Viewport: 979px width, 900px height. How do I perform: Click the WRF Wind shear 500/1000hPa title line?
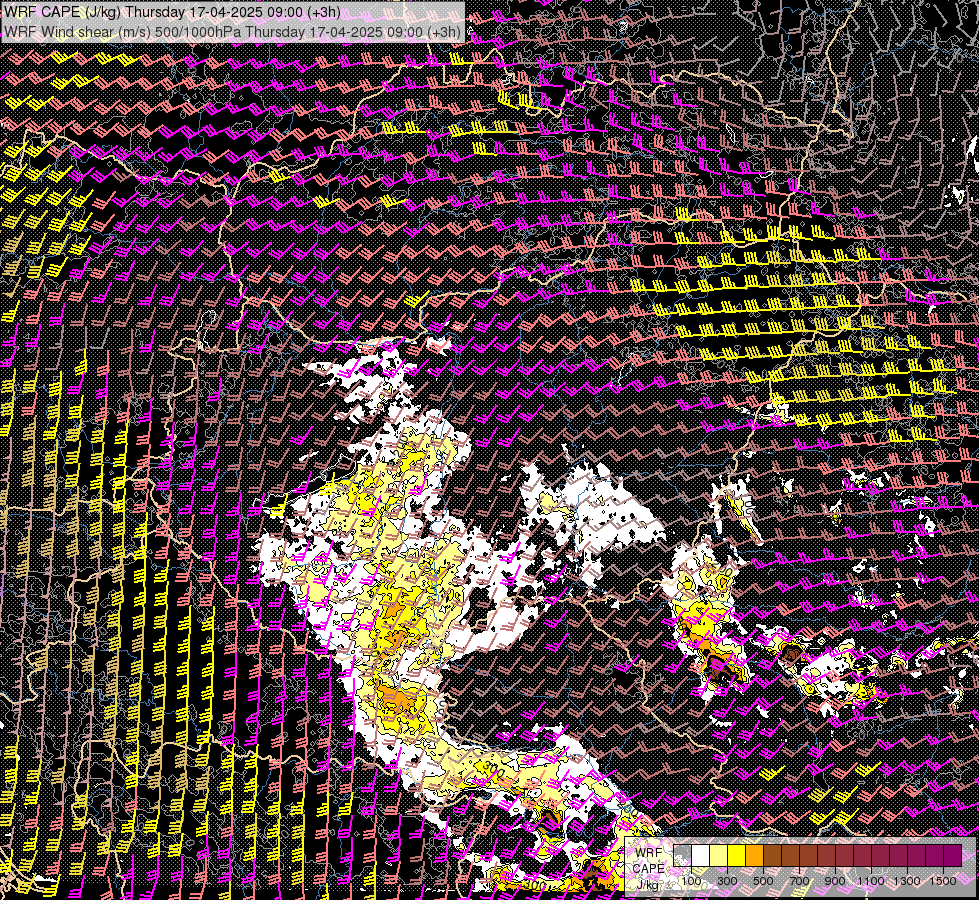pyautogui.click(x=232, y=32)
